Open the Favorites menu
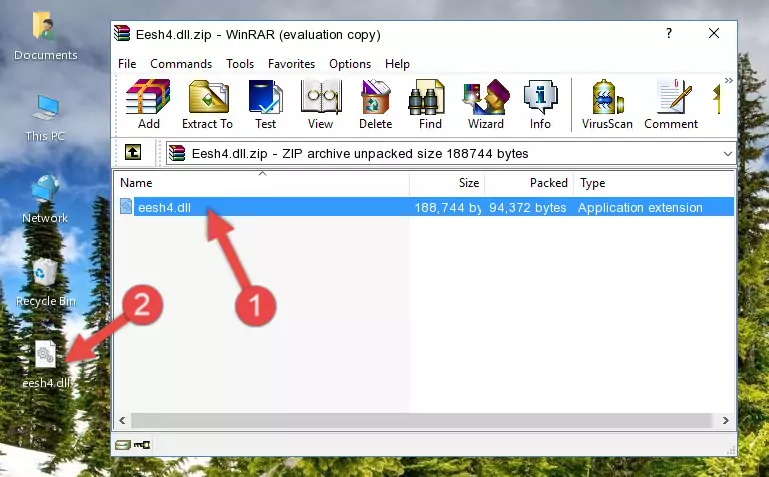Viewport: 769px width, 477px height. coord(291,64)
